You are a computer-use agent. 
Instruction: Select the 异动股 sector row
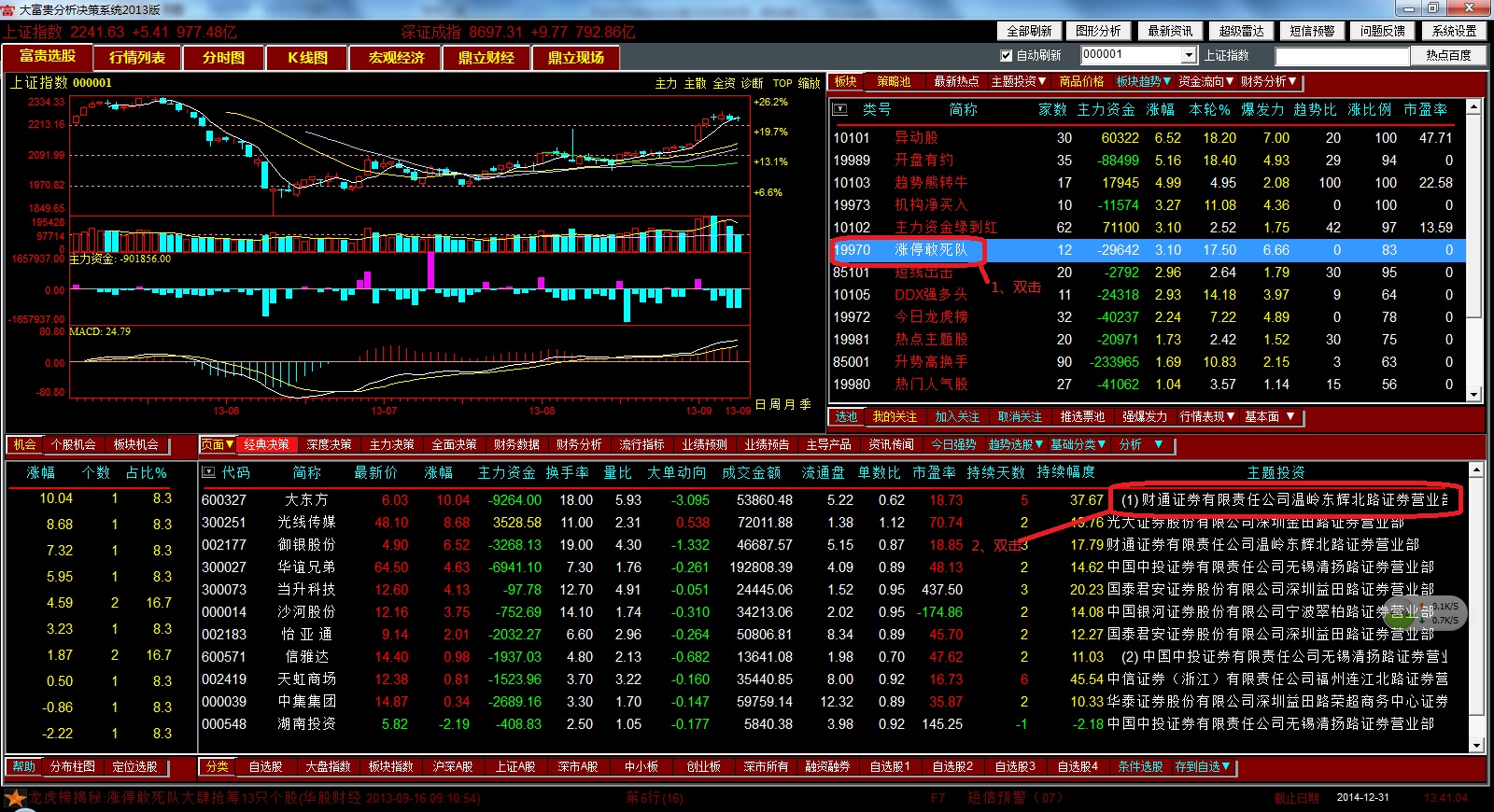pyautogui.click(x=1148, y=138)
